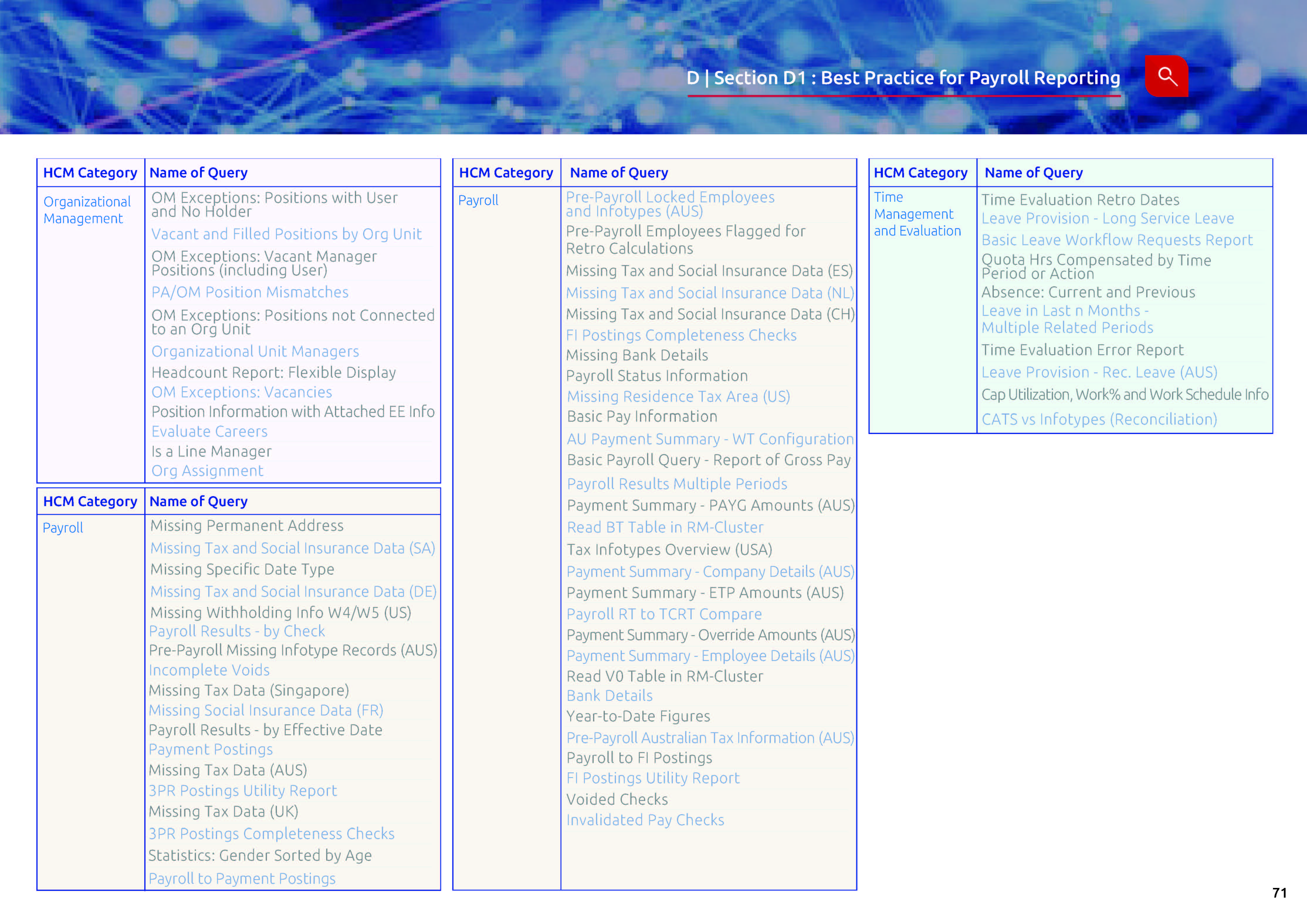Click the page number 71
The width and height of the screenshot is (1307, 924).
1279,893
